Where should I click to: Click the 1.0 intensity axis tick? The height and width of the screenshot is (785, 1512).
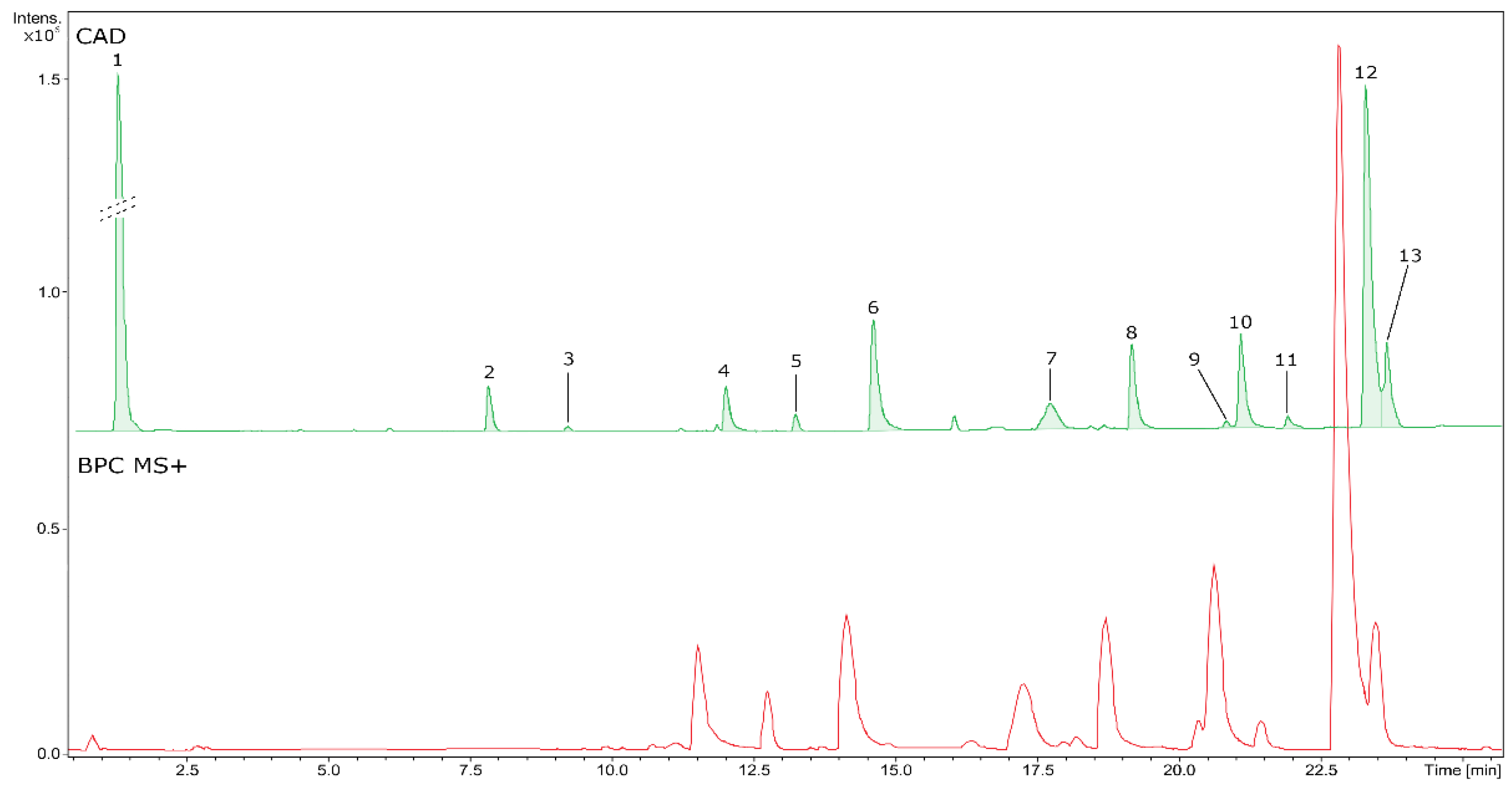(49, 292)
